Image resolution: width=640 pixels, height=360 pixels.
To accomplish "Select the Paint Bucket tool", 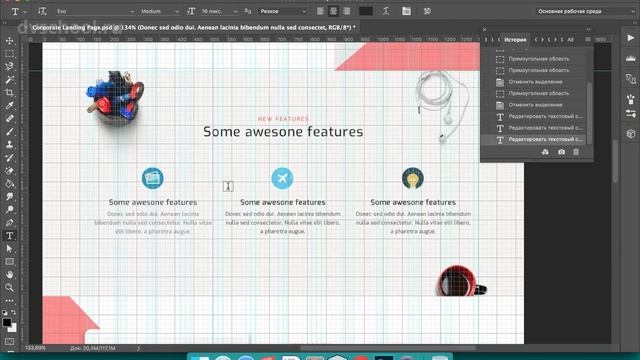I will [9, 184].
